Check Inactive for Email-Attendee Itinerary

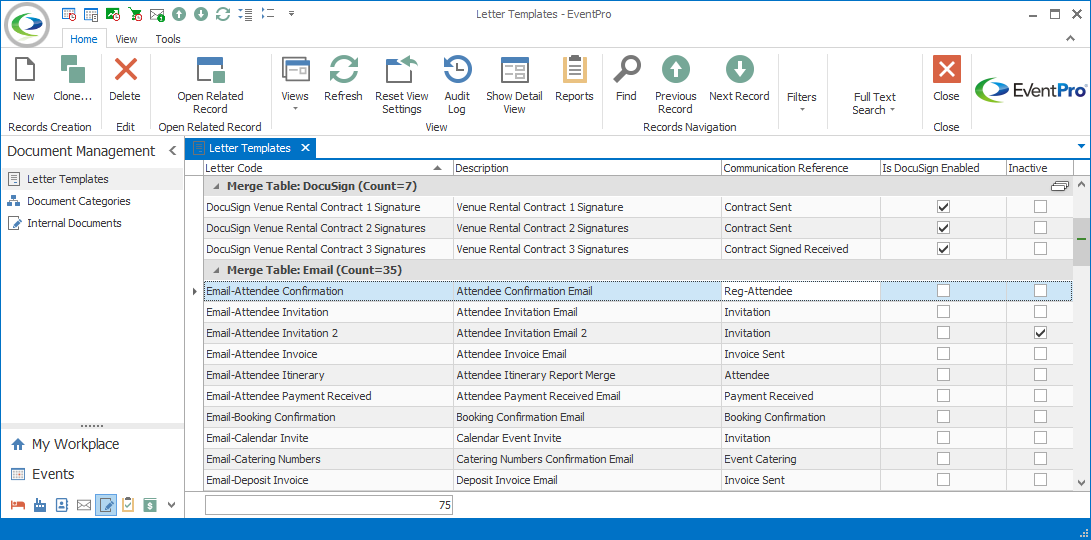pos(1040,374)
